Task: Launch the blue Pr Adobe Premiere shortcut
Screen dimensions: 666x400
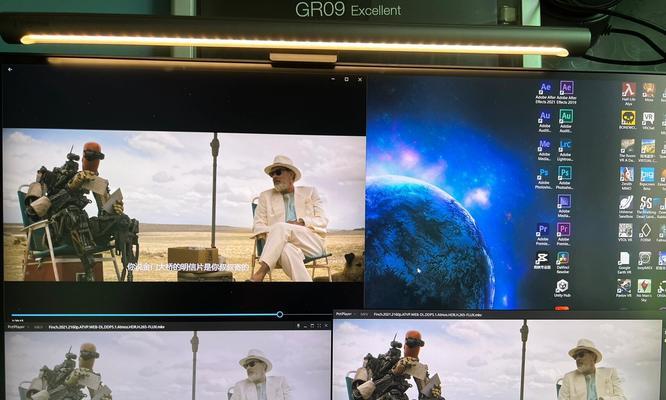Action: click(x=543, y=234)
